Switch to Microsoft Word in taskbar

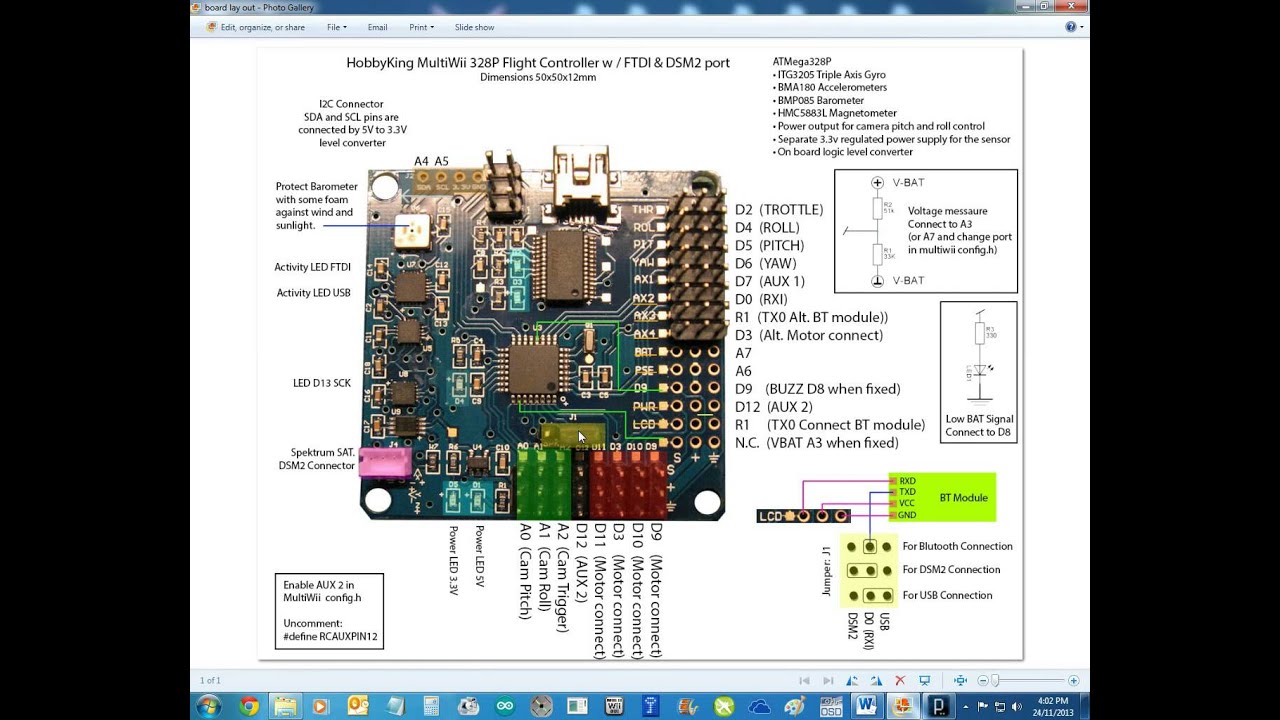point(867,706)
